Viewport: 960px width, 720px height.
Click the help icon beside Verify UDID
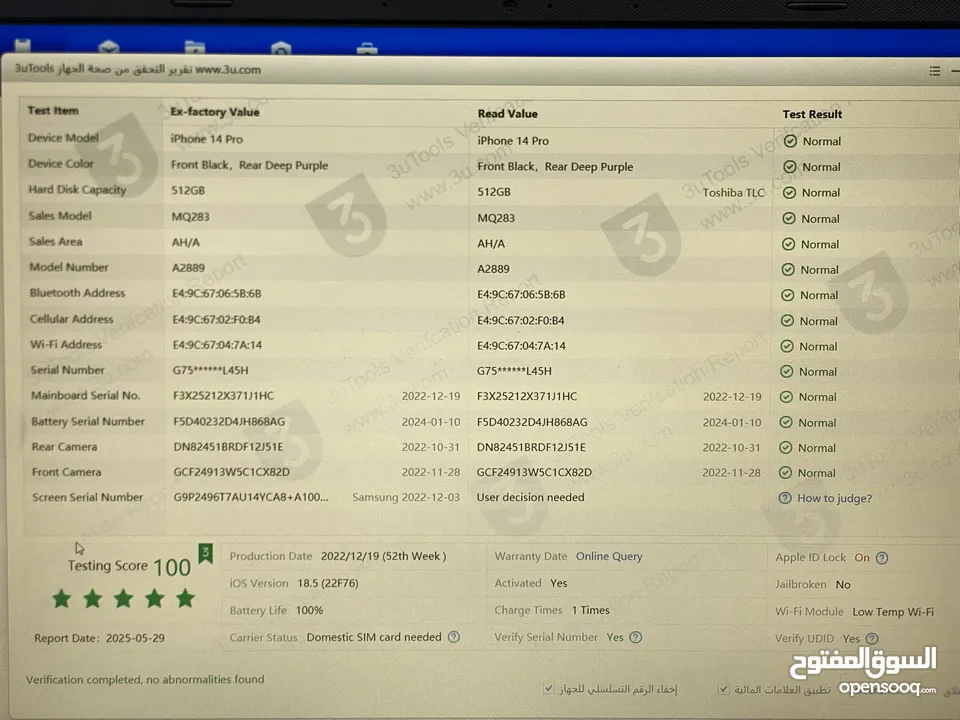(x=872, y=639)
